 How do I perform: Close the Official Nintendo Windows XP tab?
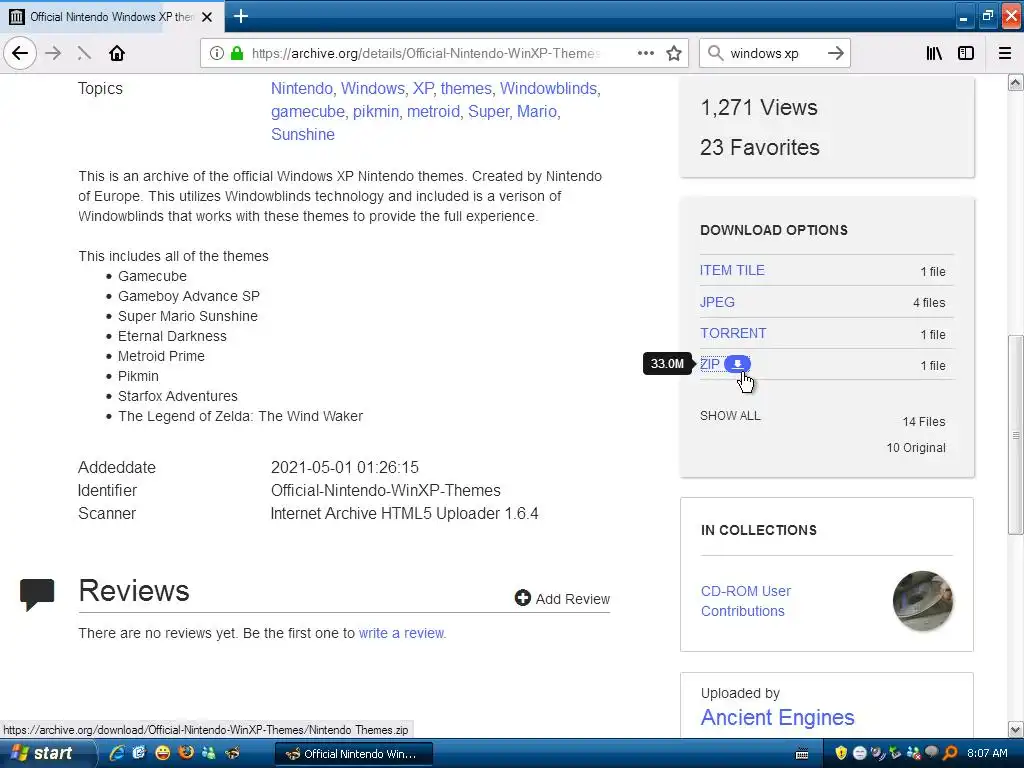click(x=207, y=17)
